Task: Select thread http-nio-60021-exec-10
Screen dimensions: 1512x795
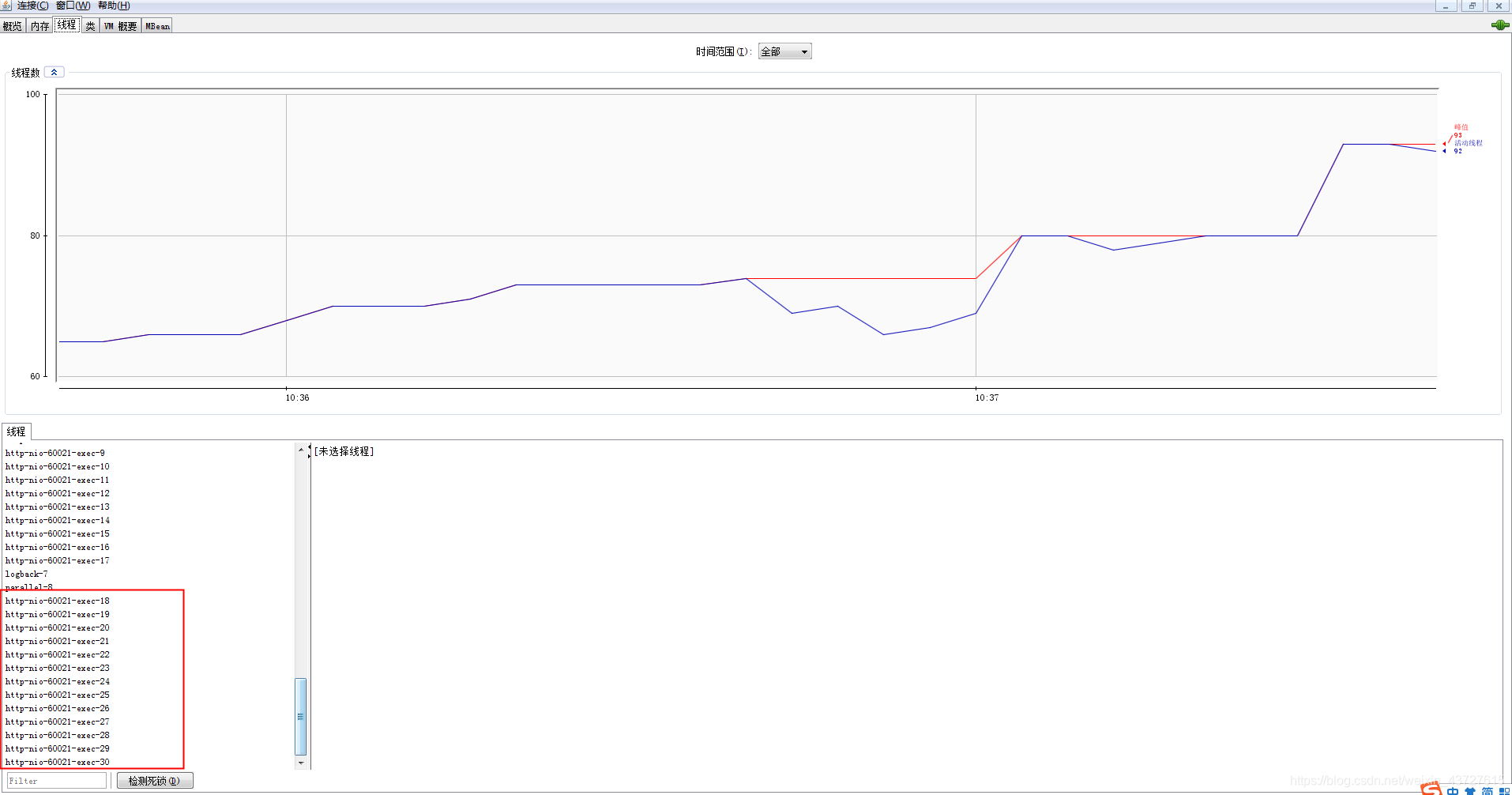Action: (x=58, y=467)
